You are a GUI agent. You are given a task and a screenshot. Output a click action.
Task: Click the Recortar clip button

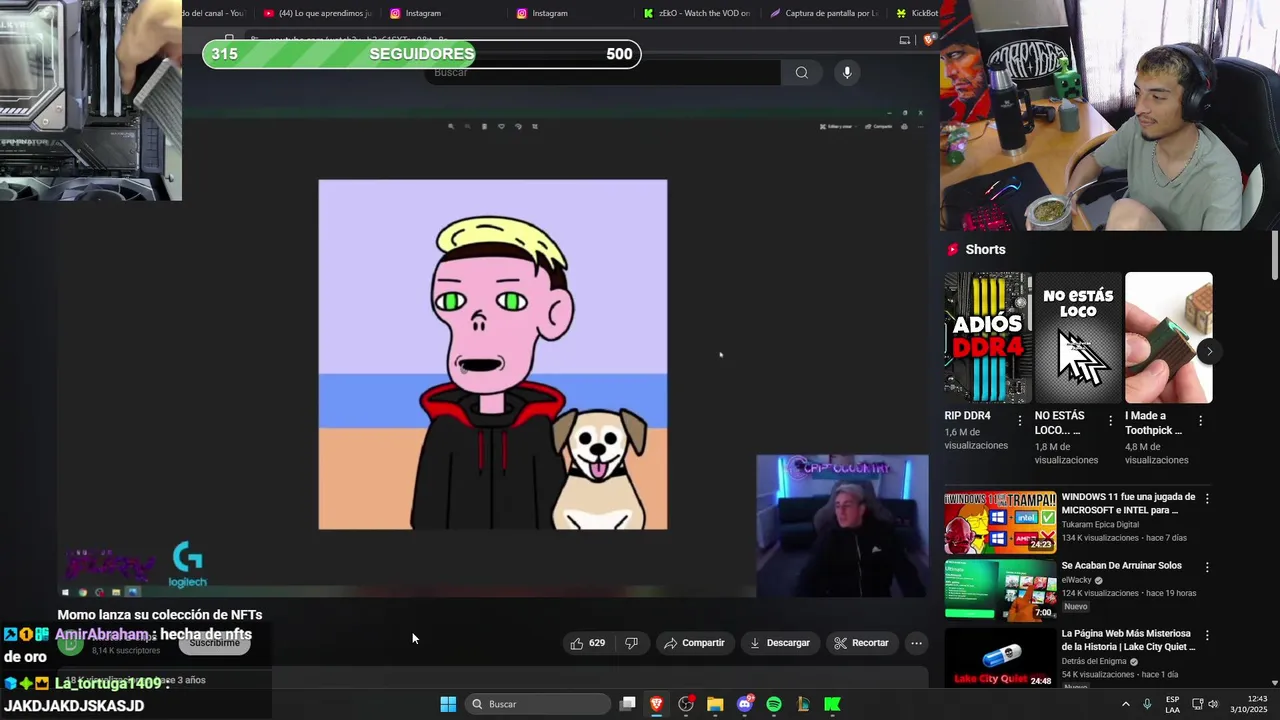pyautogui.click(x=861, y=643)
